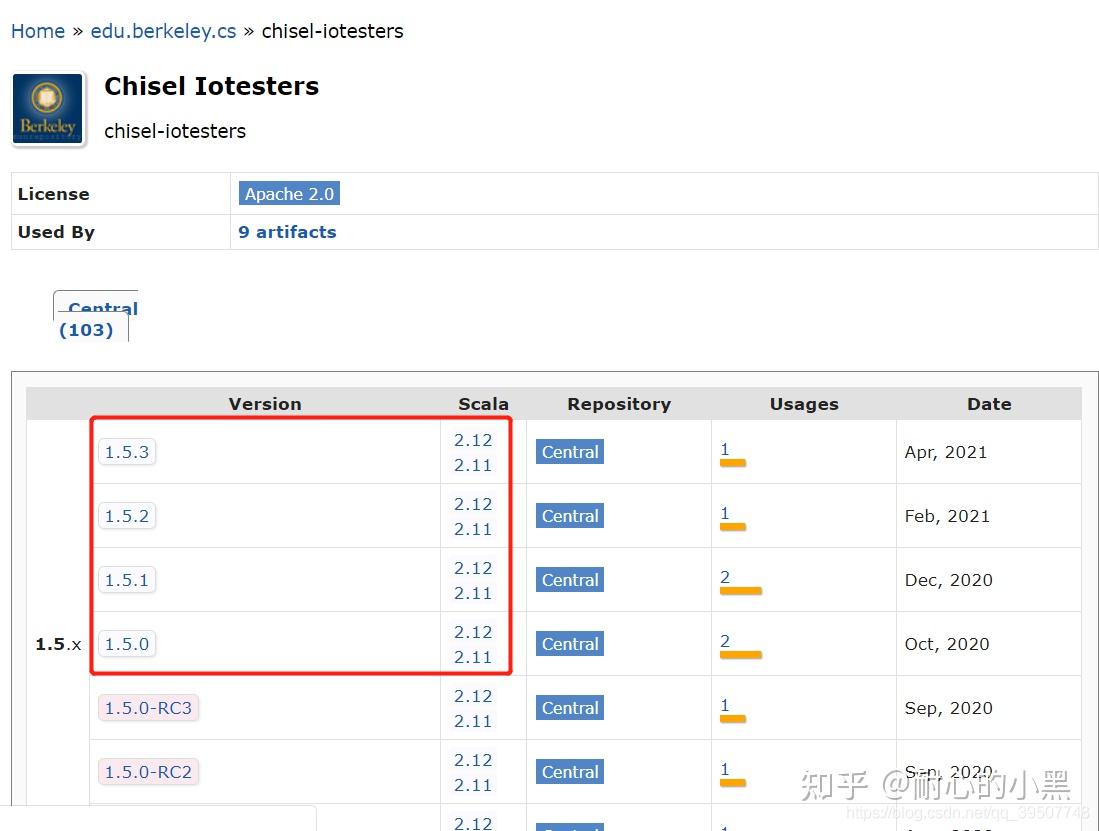Select Scala 2.11 for version 1.5.3
This screenshot has width=1099, height=831.
tap(473, 465)
